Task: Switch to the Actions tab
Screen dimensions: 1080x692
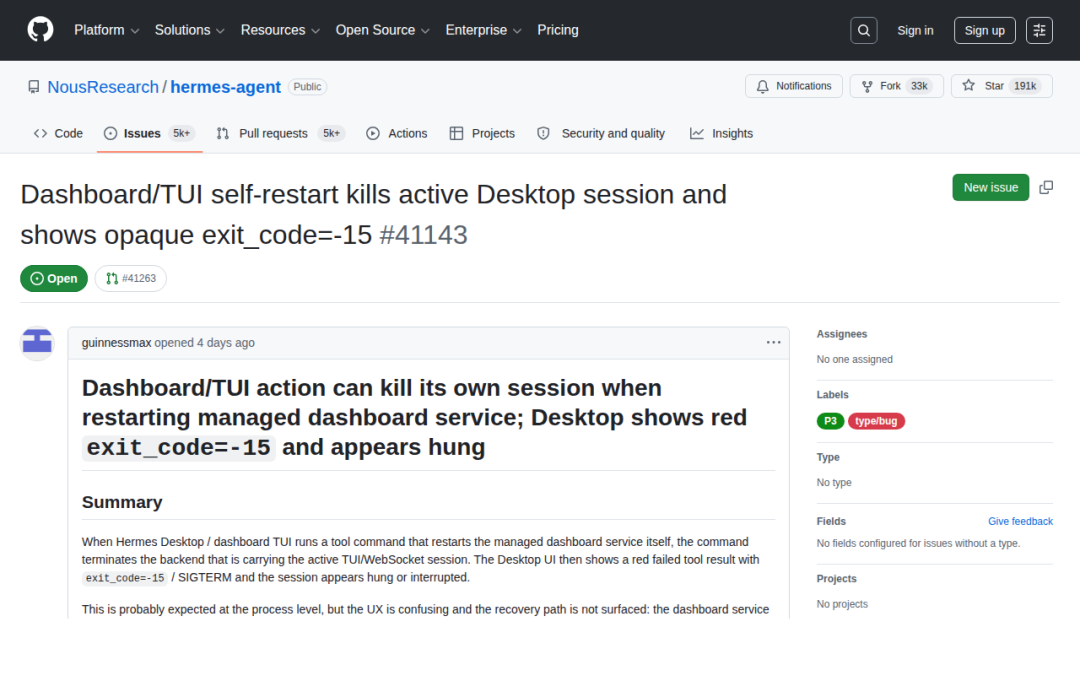Action: pos(397,134)
